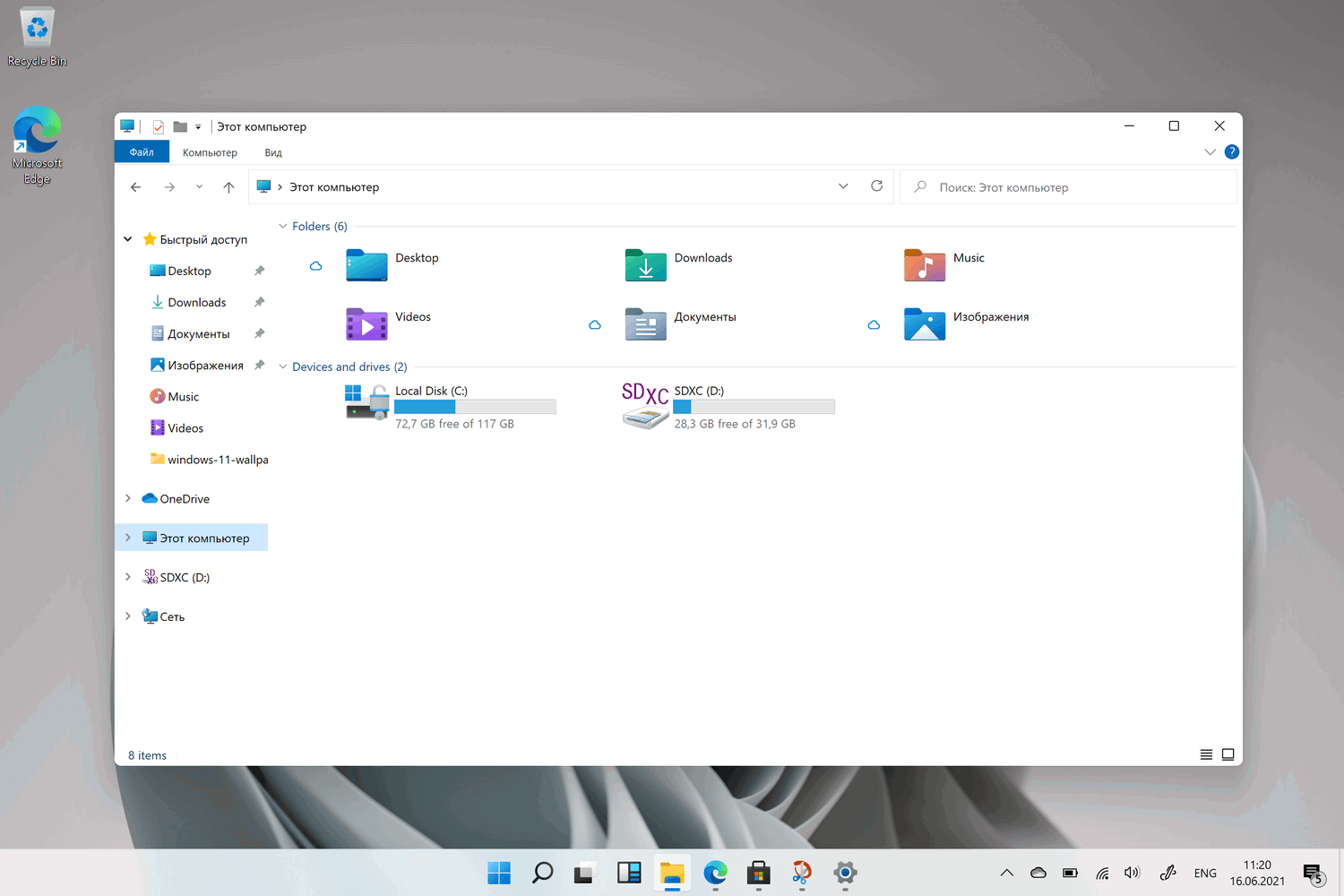The width and height of the screenshot is (1344, 896).
Task: Go back with the left arrow button
Action: click(x=135, y=187)
